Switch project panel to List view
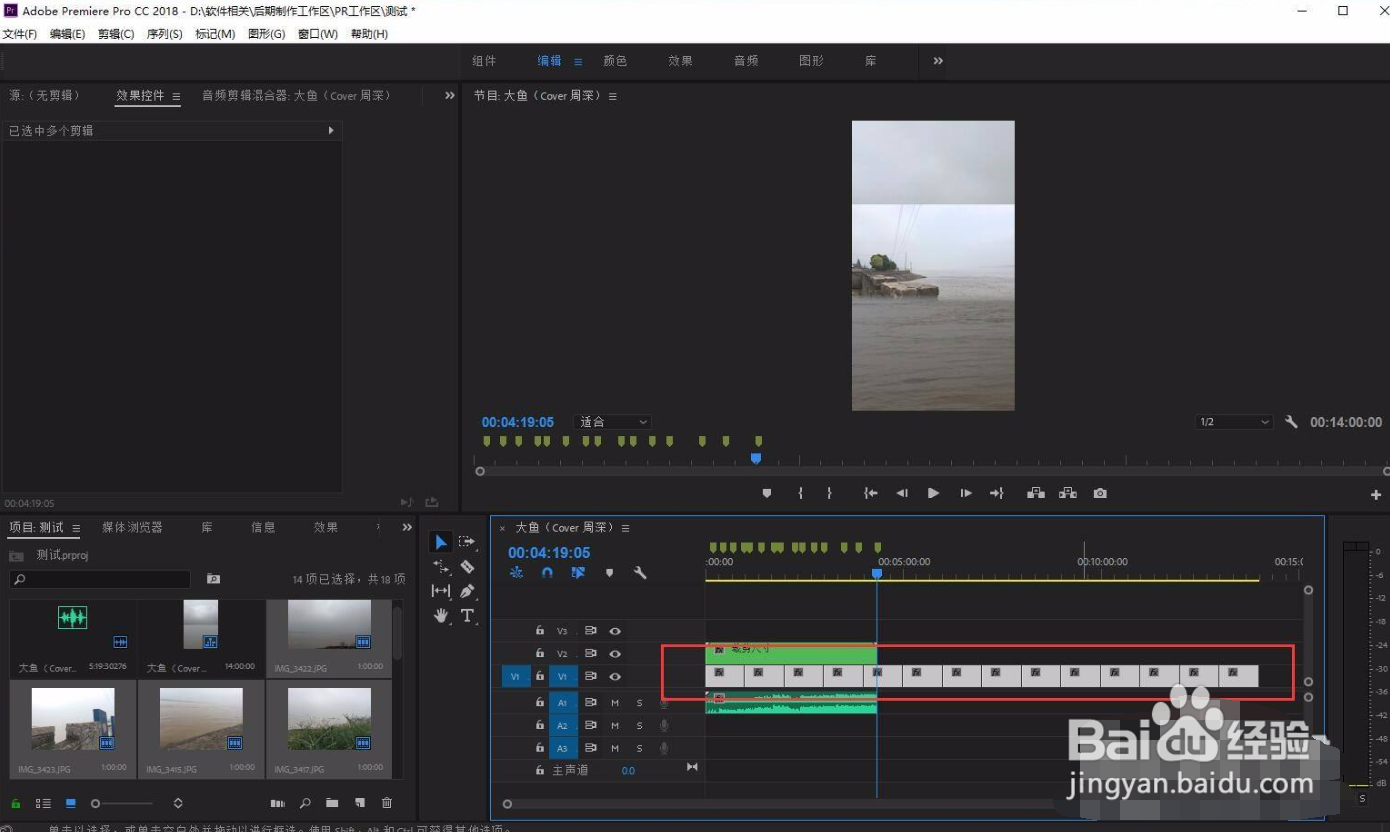Viewport: 1390px width, 832px height. tap(43, 803)
